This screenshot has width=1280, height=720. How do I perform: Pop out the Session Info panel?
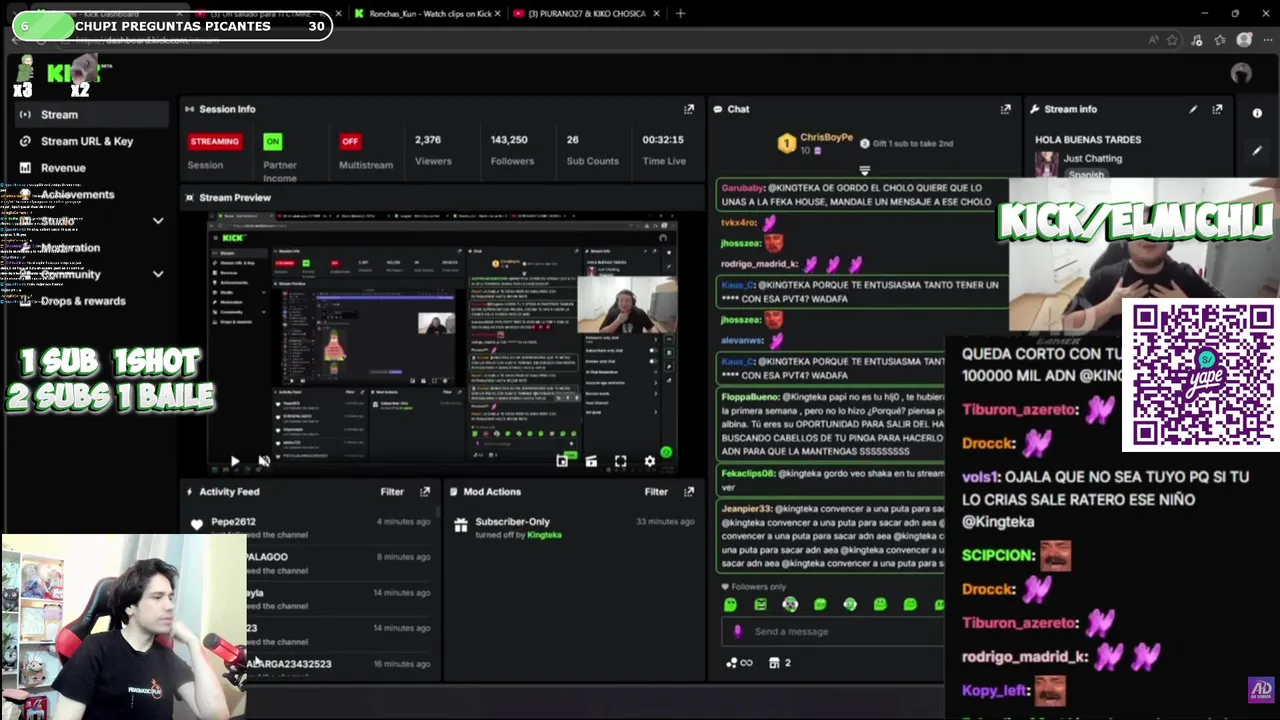pyautogui.click(x=689, y=109)
